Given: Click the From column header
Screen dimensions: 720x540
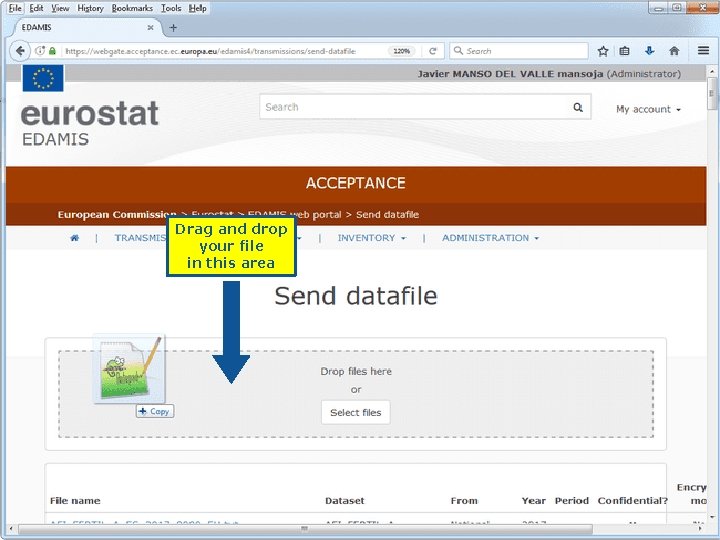Looking at the screenshot, I should click(464, 501).
